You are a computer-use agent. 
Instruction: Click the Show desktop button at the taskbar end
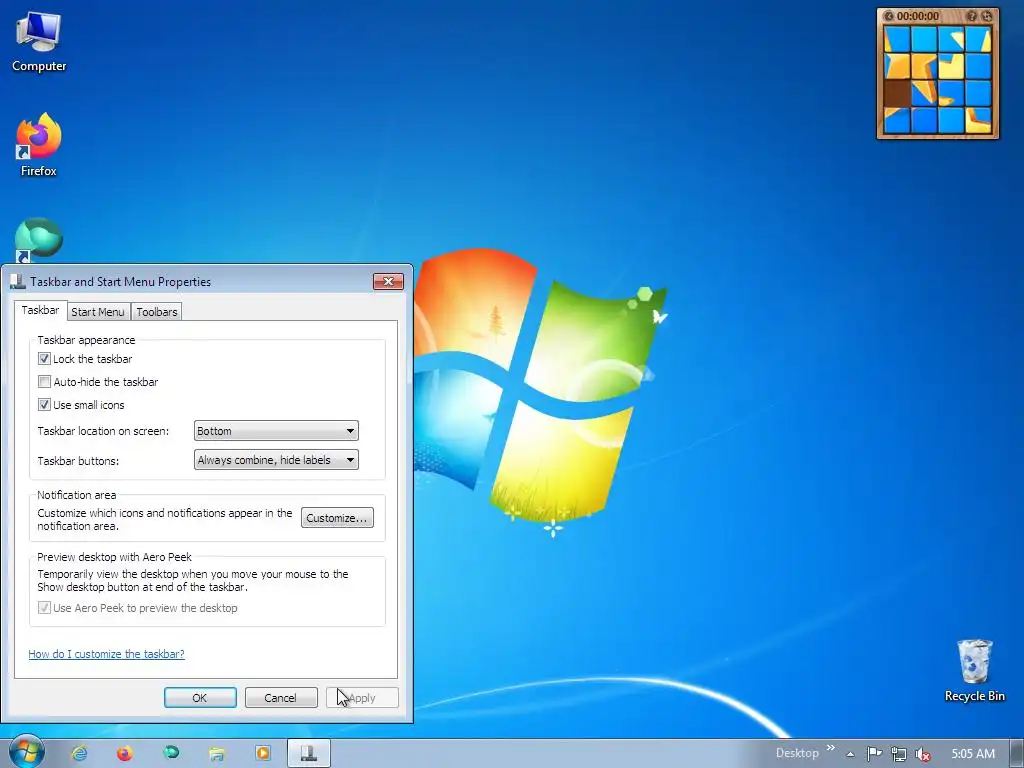click(1017, 754)
